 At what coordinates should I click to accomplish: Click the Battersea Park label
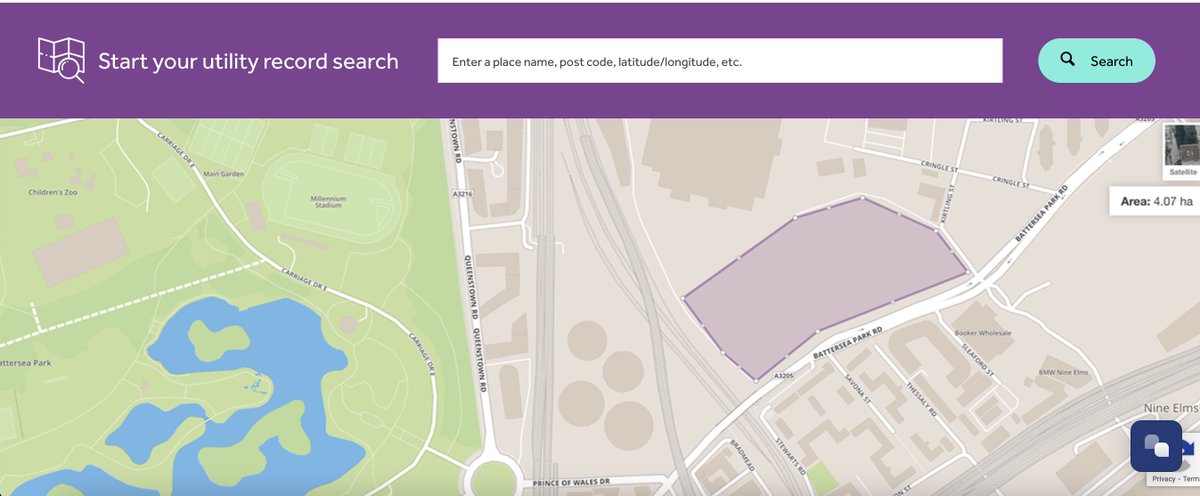coord(23,362)
